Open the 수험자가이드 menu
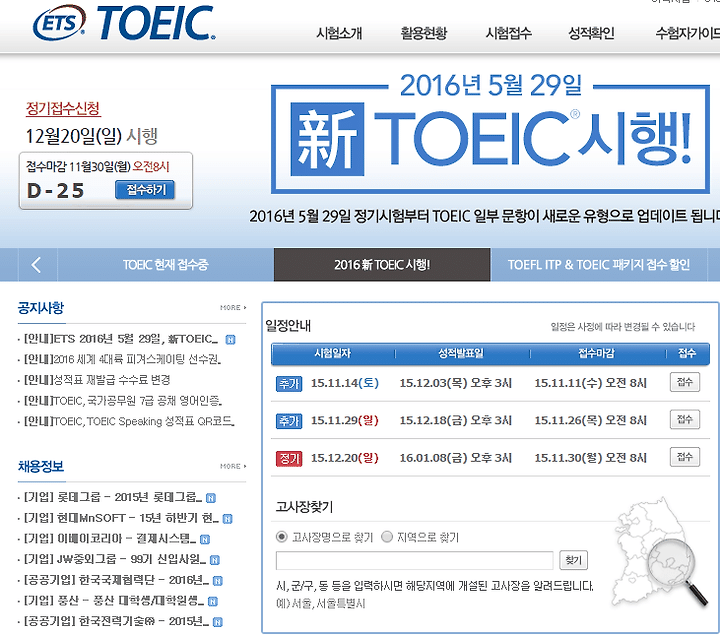Image resolution: width=720 pixels, height=635 pixels. tap(687, 33)
